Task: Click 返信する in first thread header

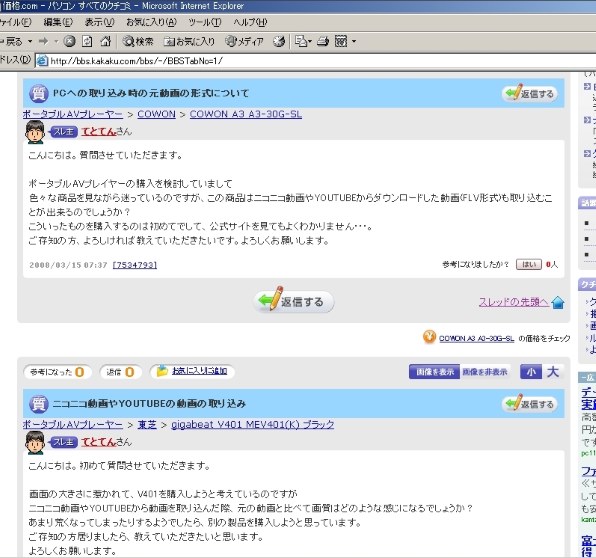Action: click(530, 94)
